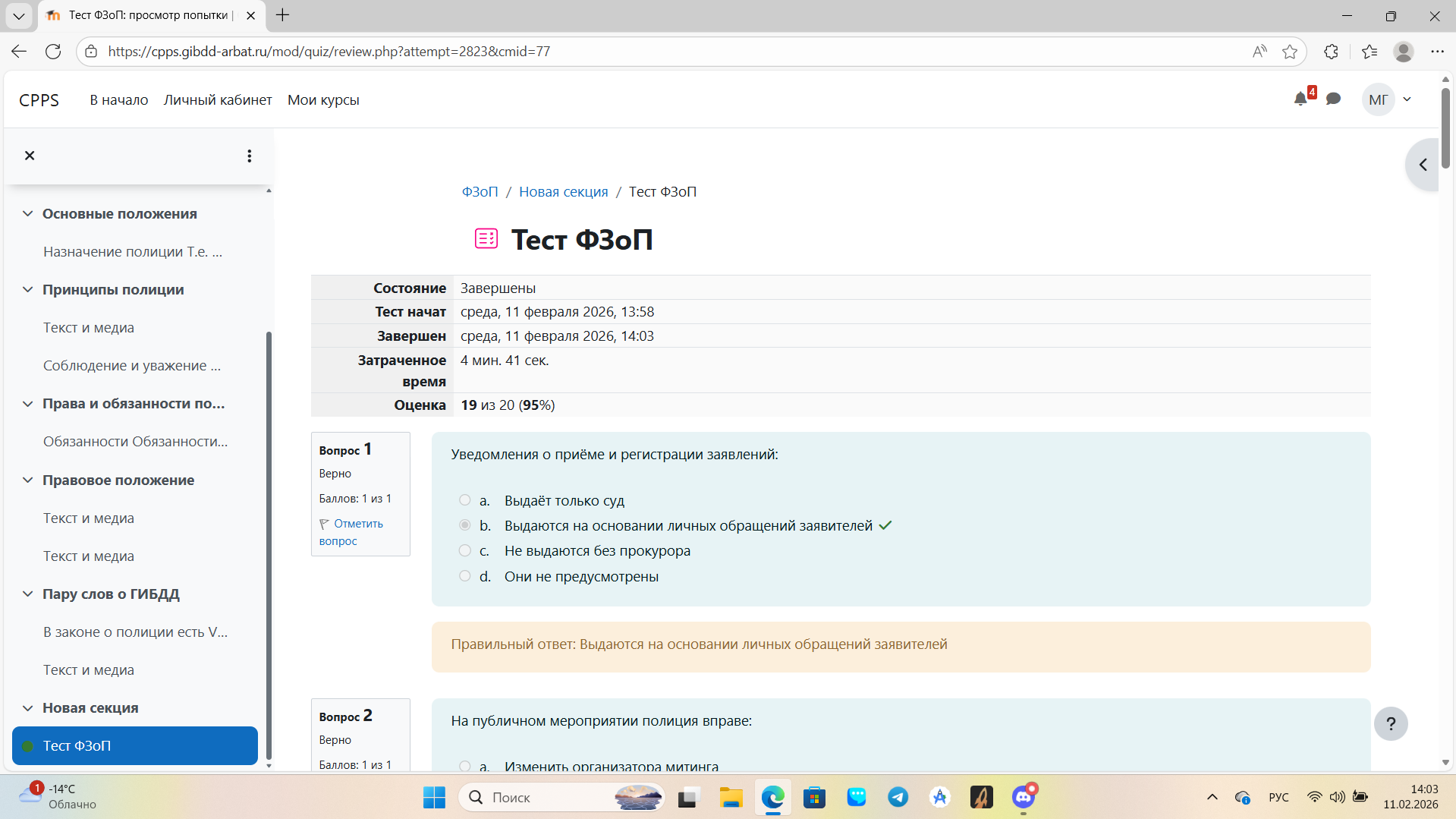This screenshot has width=1456, height=819.
Task: Open Telegram from taskbar
Action: 898,797
